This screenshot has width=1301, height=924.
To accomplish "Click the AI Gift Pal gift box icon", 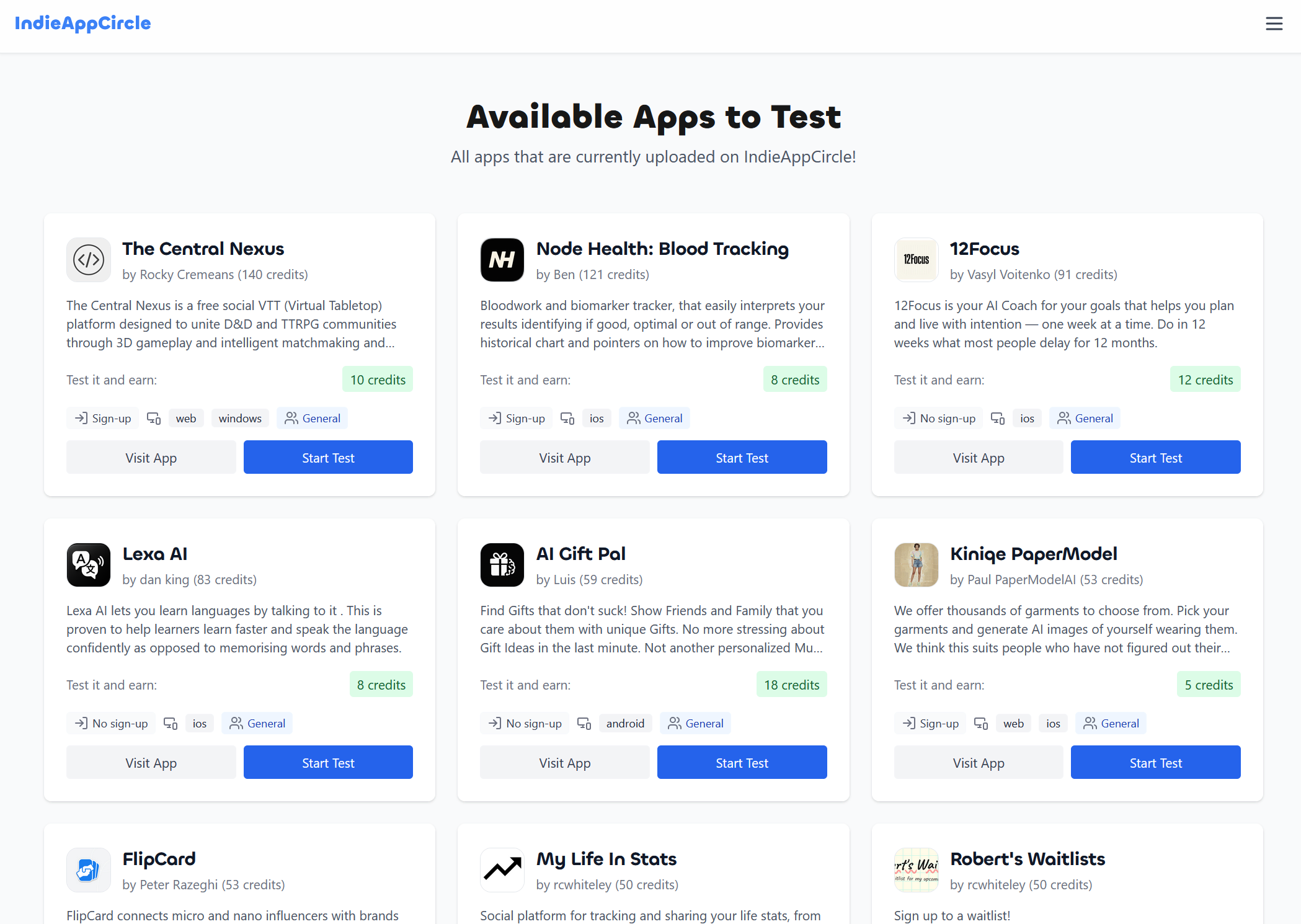I will point(502,565).
